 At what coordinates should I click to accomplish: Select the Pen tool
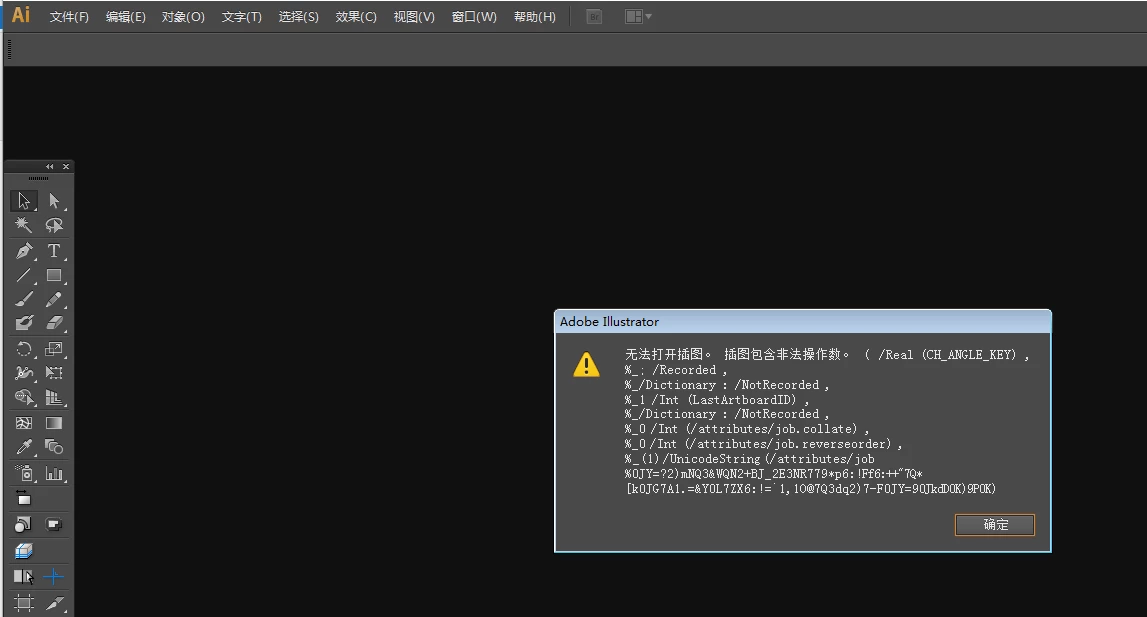pyautogui.click(x=23, y=251)
